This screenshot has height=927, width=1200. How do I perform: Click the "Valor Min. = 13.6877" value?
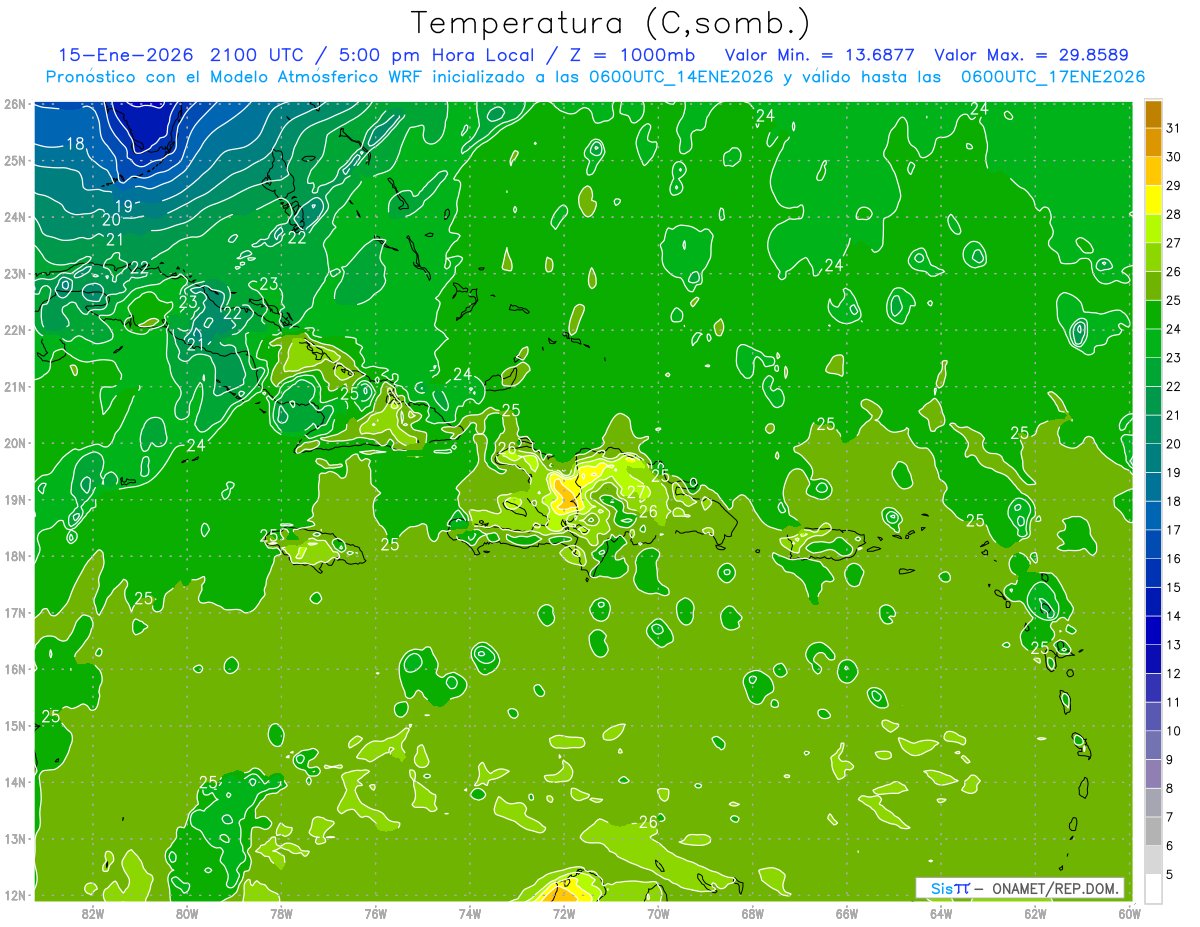[819, 55]
